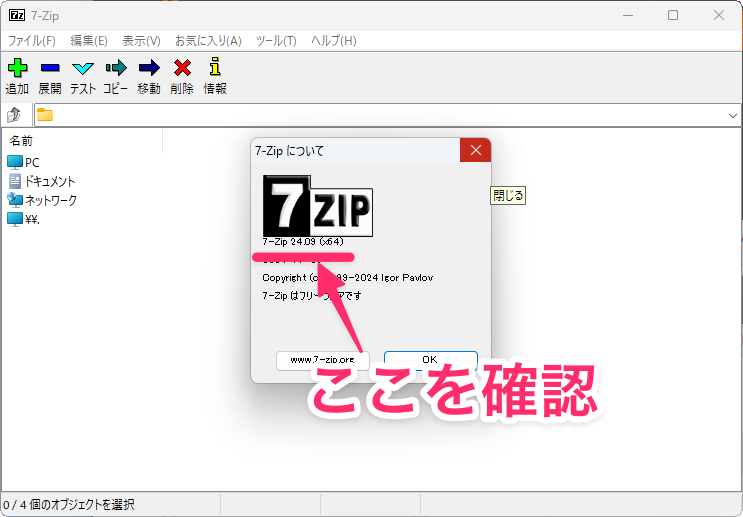The image size is (743, 517).
Task: Expand the address bar dropdown arrow
Action: tap(733, 115)
